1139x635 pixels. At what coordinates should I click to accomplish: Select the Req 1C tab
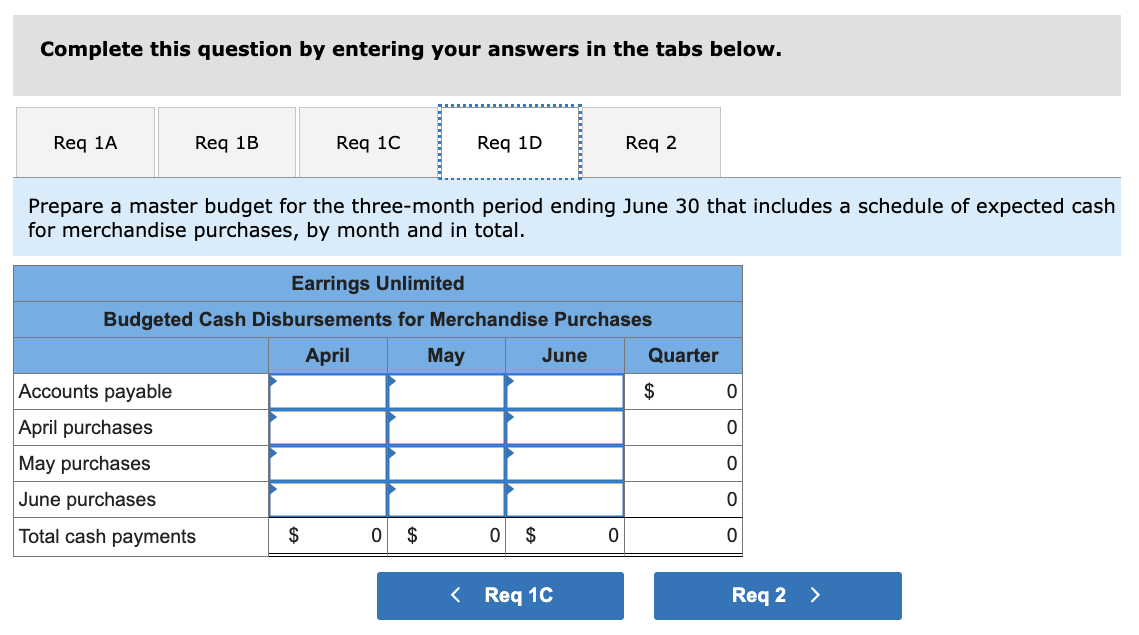pos(368,143)
